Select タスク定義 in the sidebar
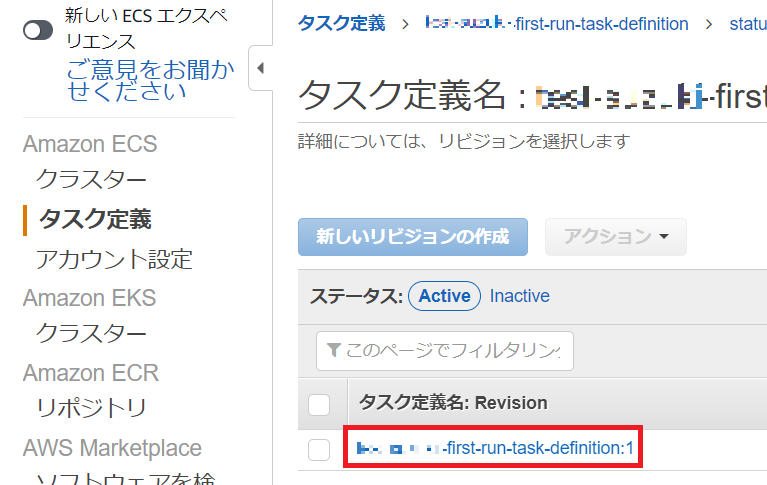The width and height of the screenshot is (767, 485). point(95,219)
